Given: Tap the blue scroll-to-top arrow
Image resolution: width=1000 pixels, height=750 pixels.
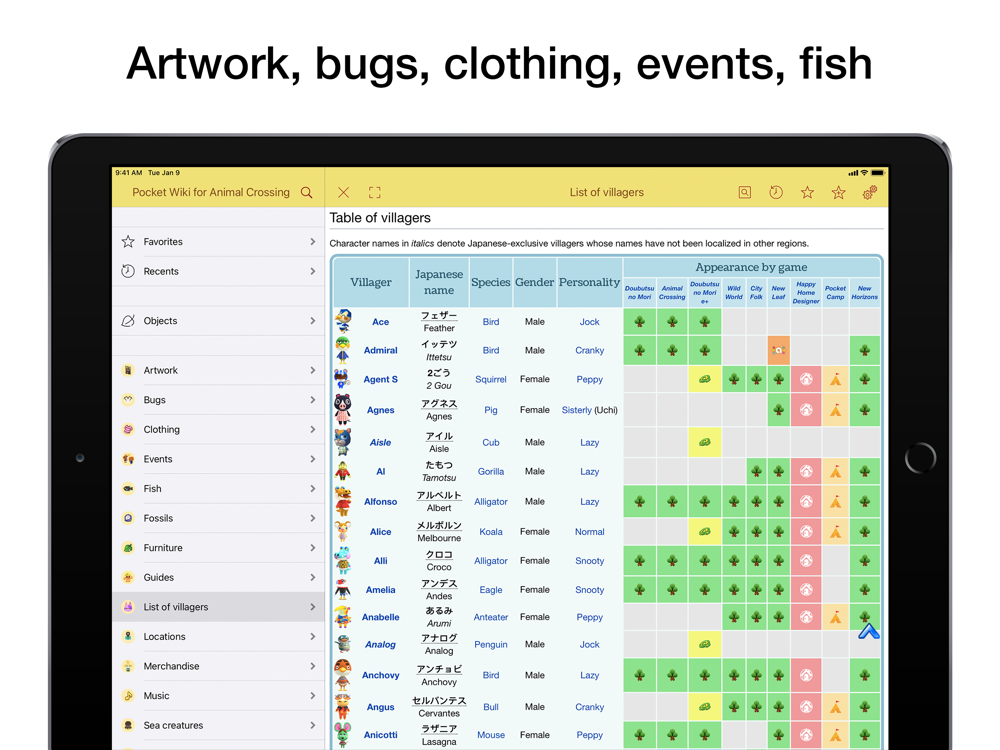Looking at the screenshot, I should (869, 631).
